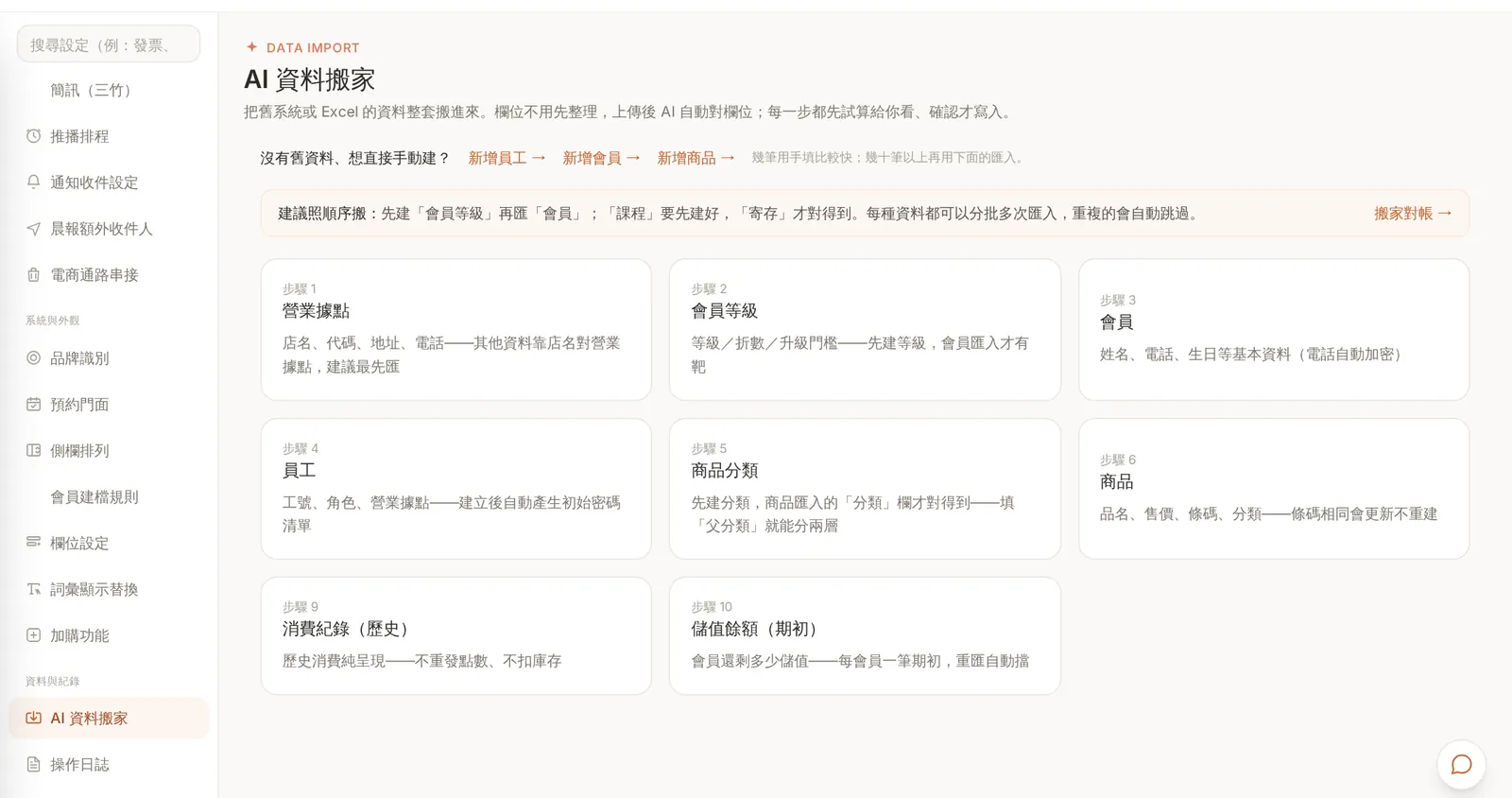Click the plus-box icon beside 加購功能

click(33, 635)
